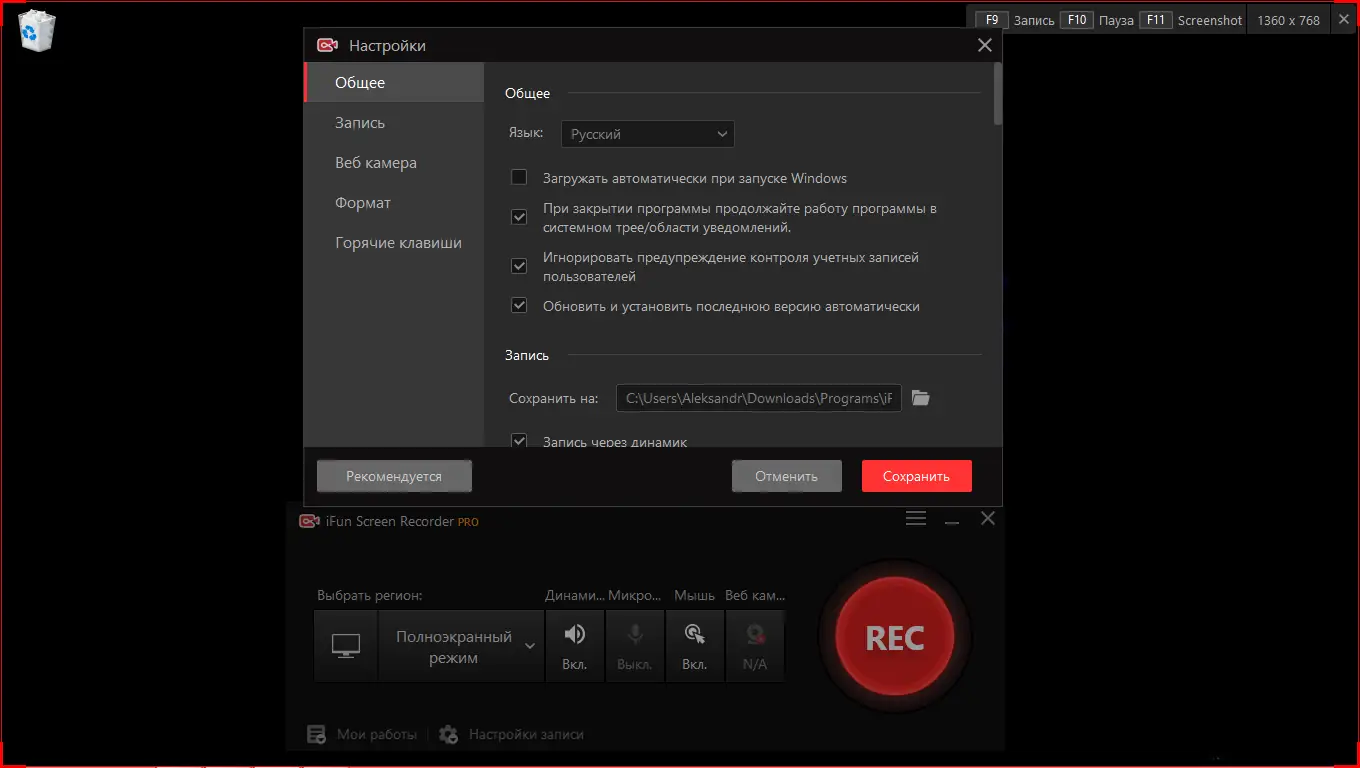Open Настройки записи gear icon
1360x768 pixels.
pos(449,733)
